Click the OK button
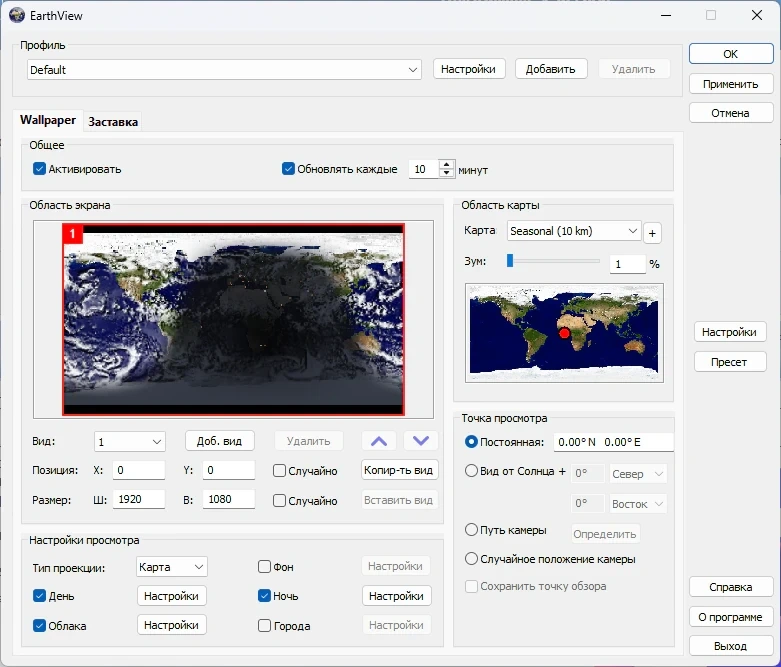 731,54
